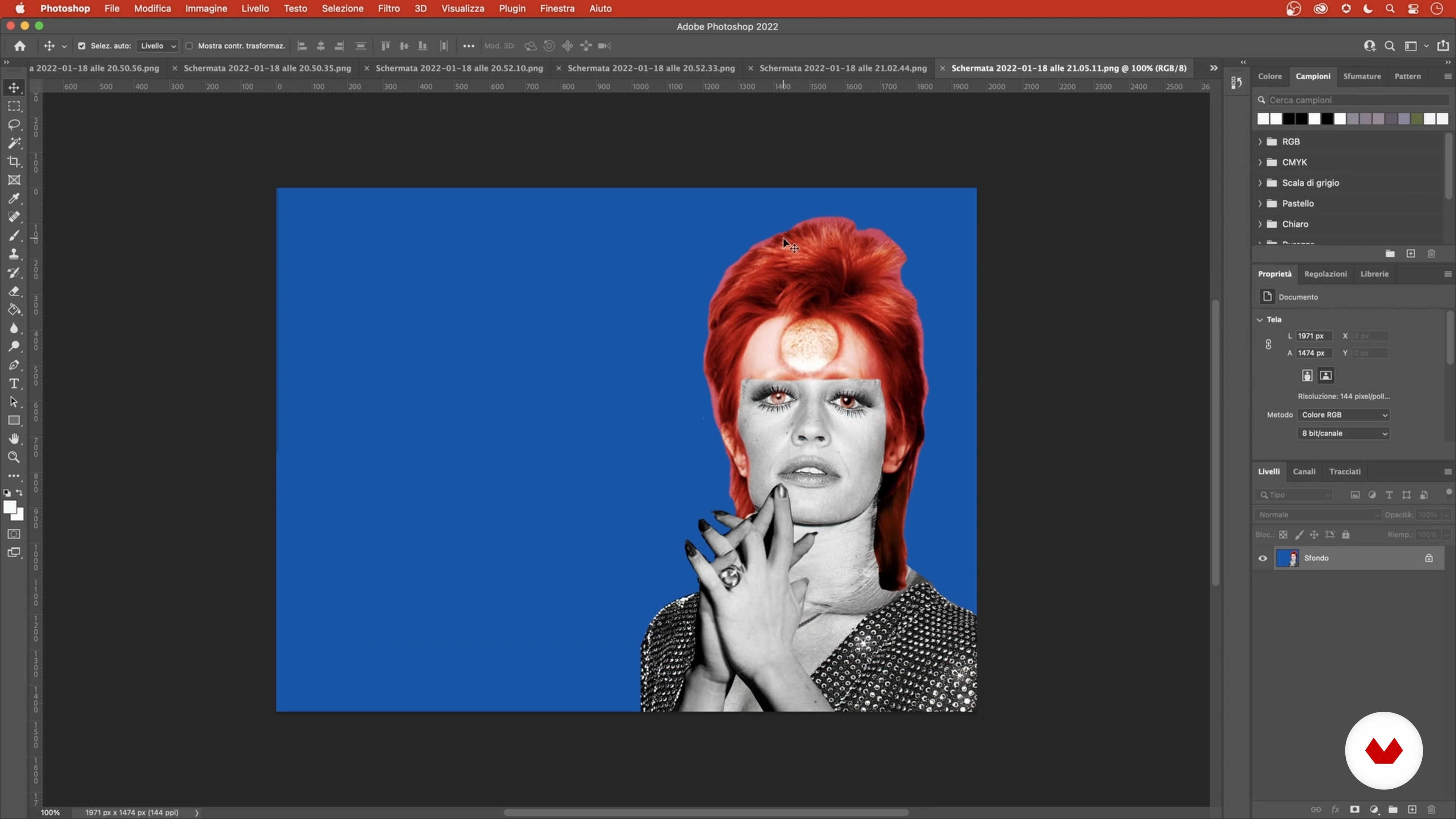The width and height of the screenshot is (1456, 819).
Task: Expand the Pastello swatch folder
Action: coord(1260,204)
